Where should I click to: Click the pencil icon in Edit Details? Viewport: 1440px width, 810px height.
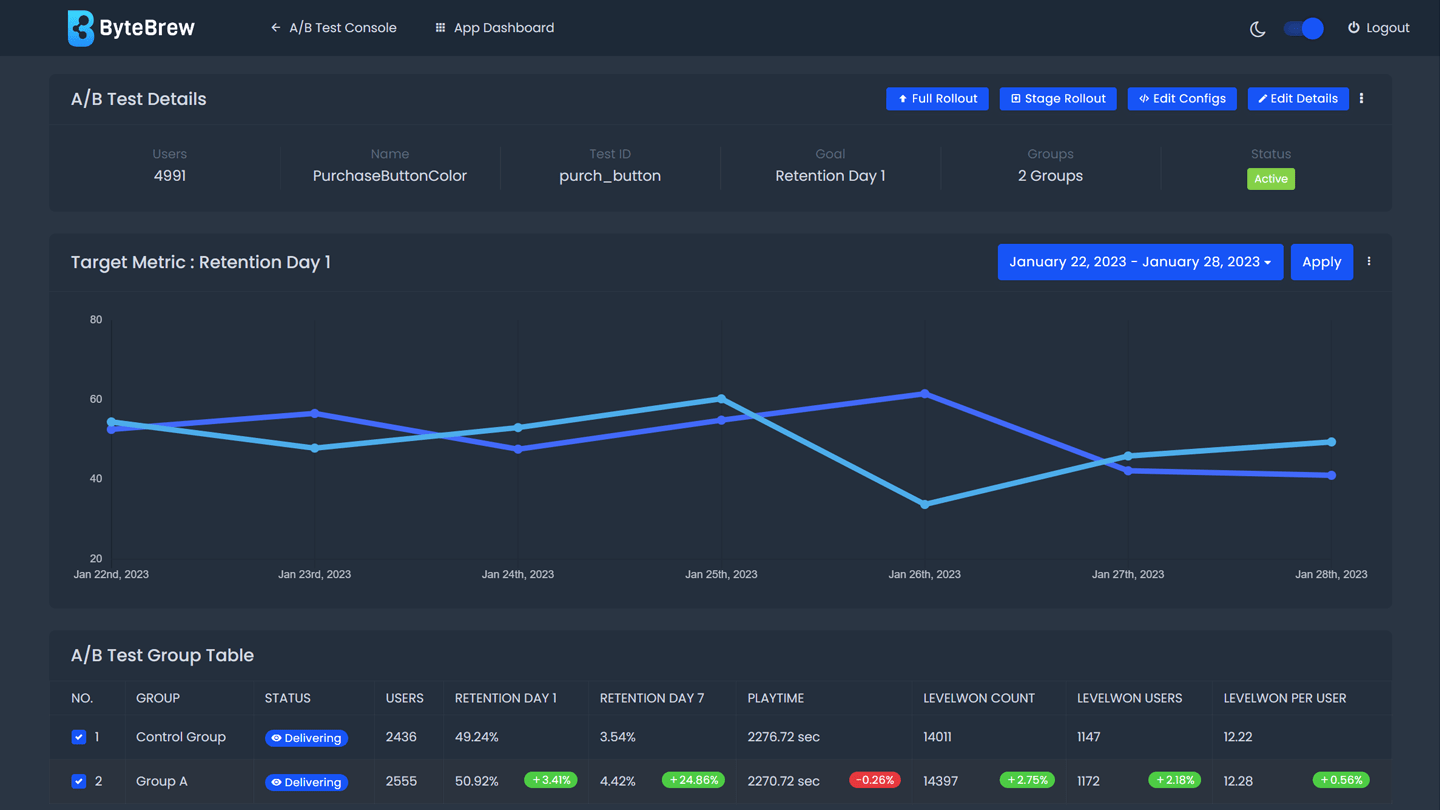[1264, 98]
